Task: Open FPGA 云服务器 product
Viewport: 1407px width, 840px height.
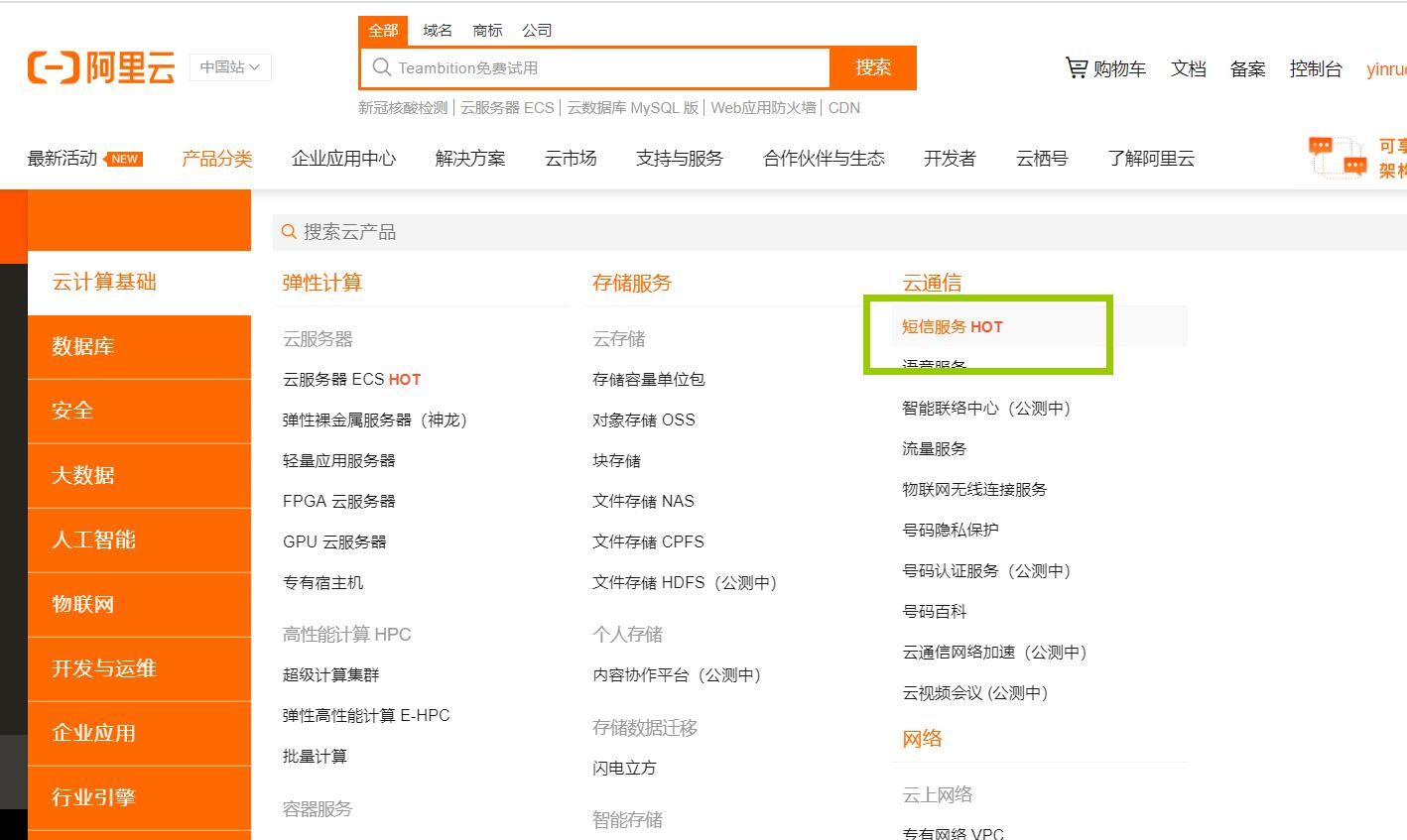Action: click(338, 501)
